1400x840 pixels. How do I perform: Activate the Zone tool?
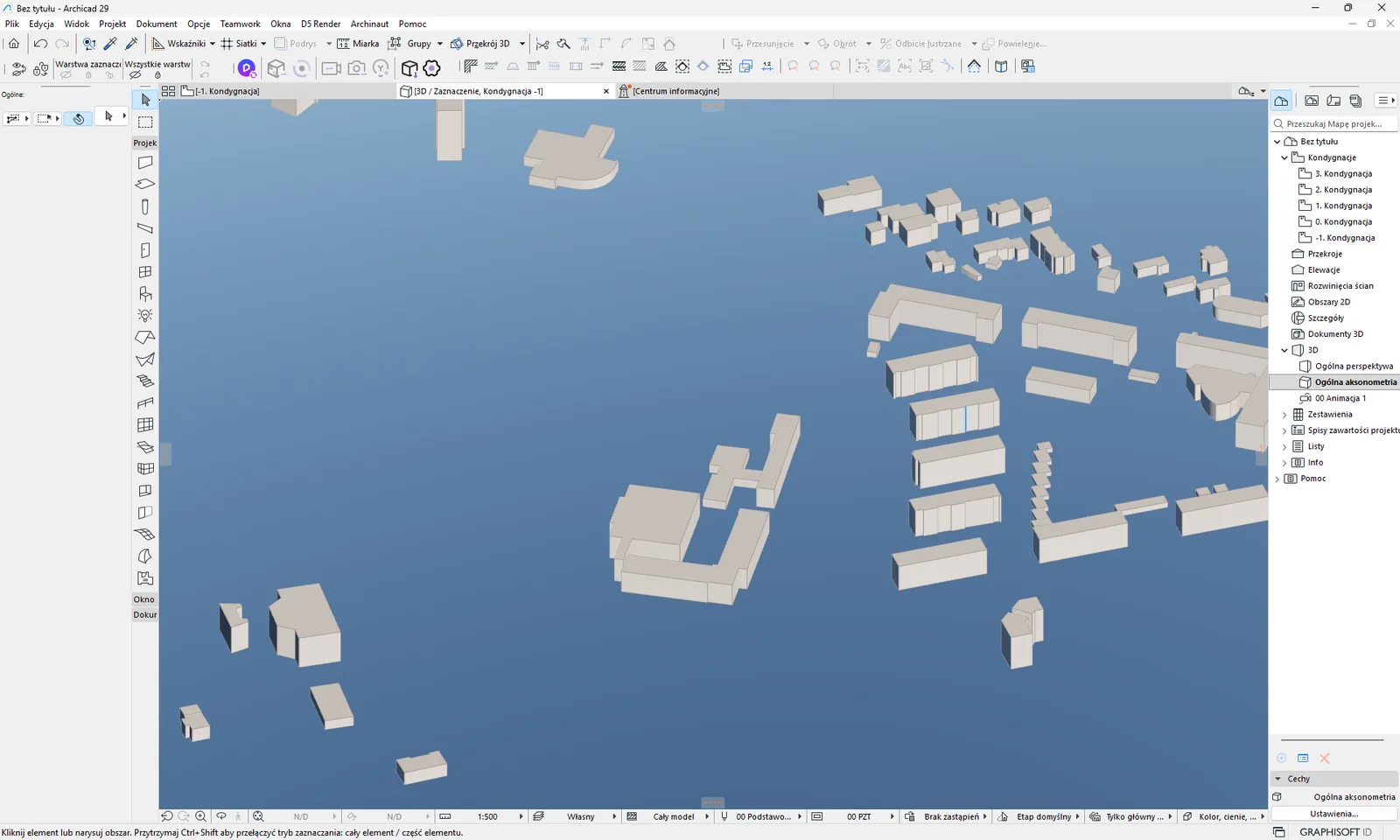pyautogui.click(x=145, y=578)
